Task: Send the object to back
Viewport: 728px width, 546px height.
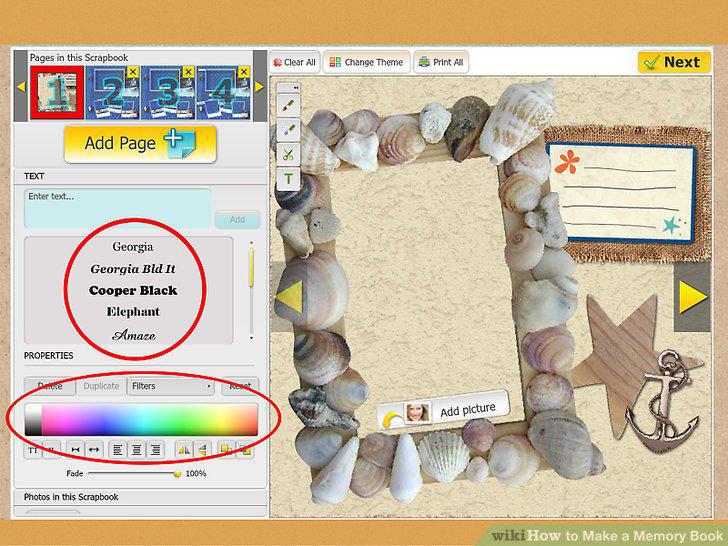Action: (x=245, y=449)
